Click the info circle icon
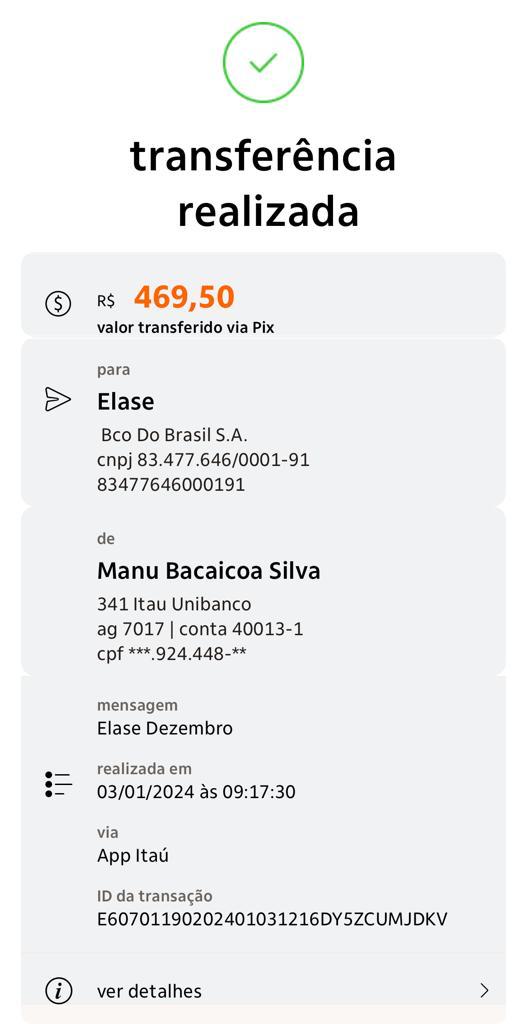The image size is (528, 1024). click(58, 991)
